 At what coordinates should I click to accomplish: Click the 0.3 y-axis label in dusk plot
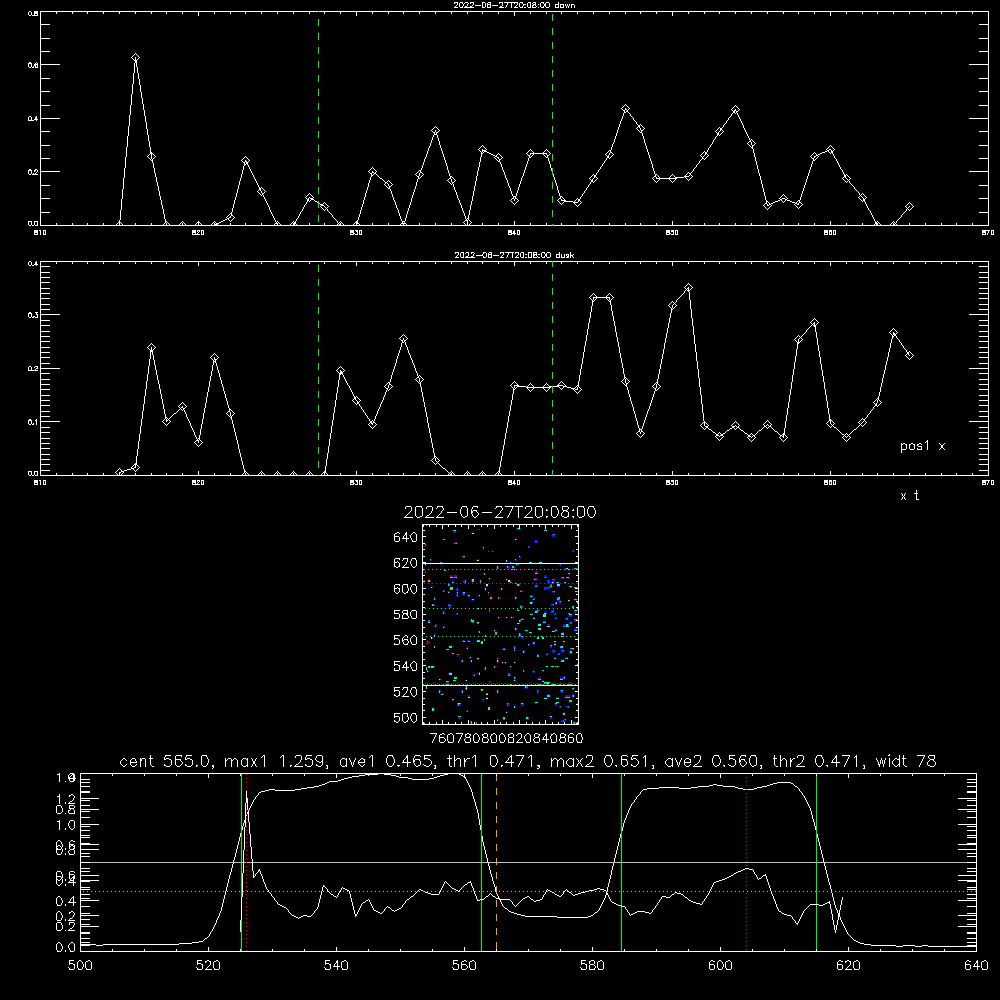pyautogui.click(x=33, y=315)
